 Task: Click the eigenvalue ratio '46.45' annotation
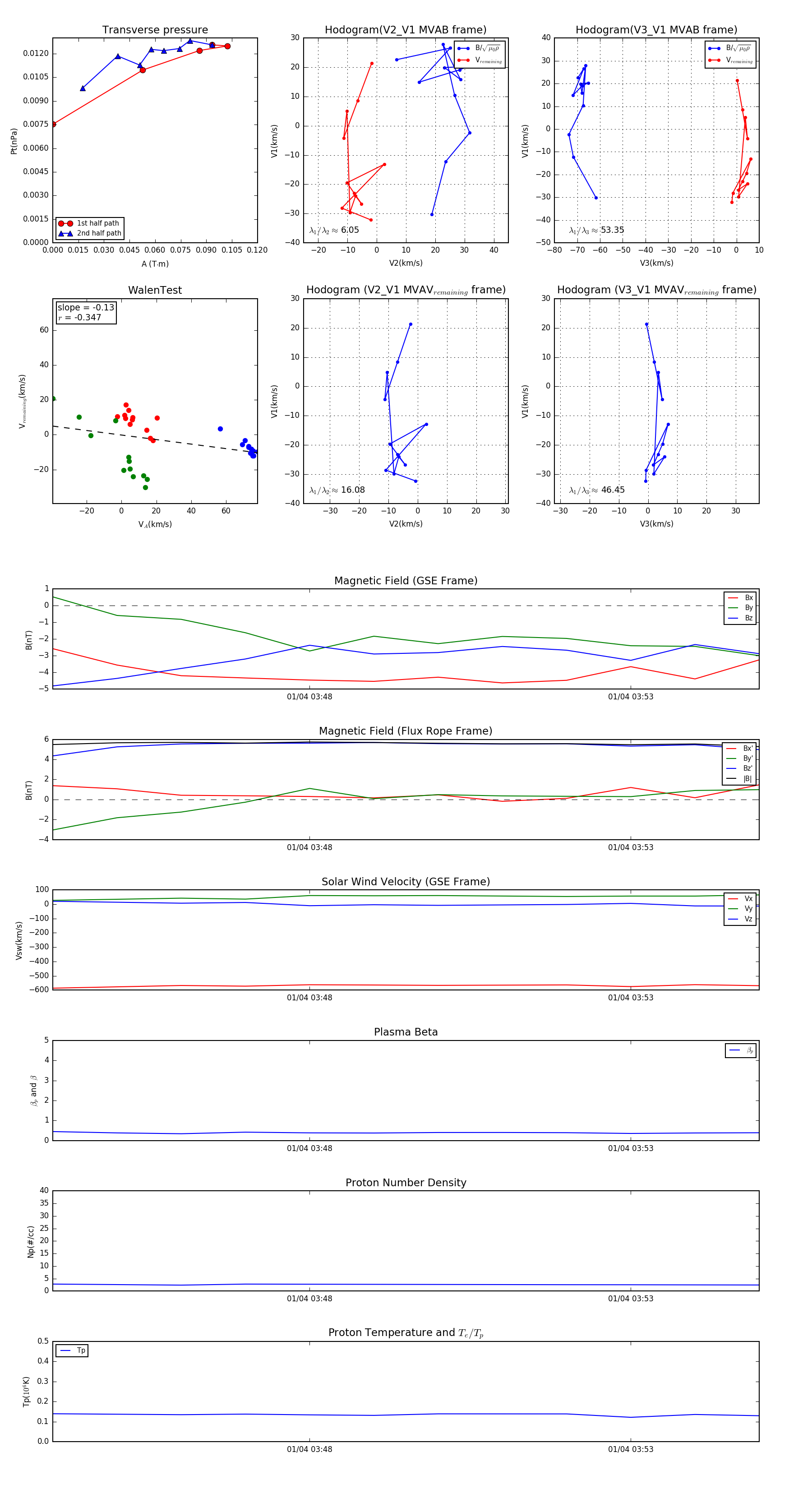click(596, 490)
